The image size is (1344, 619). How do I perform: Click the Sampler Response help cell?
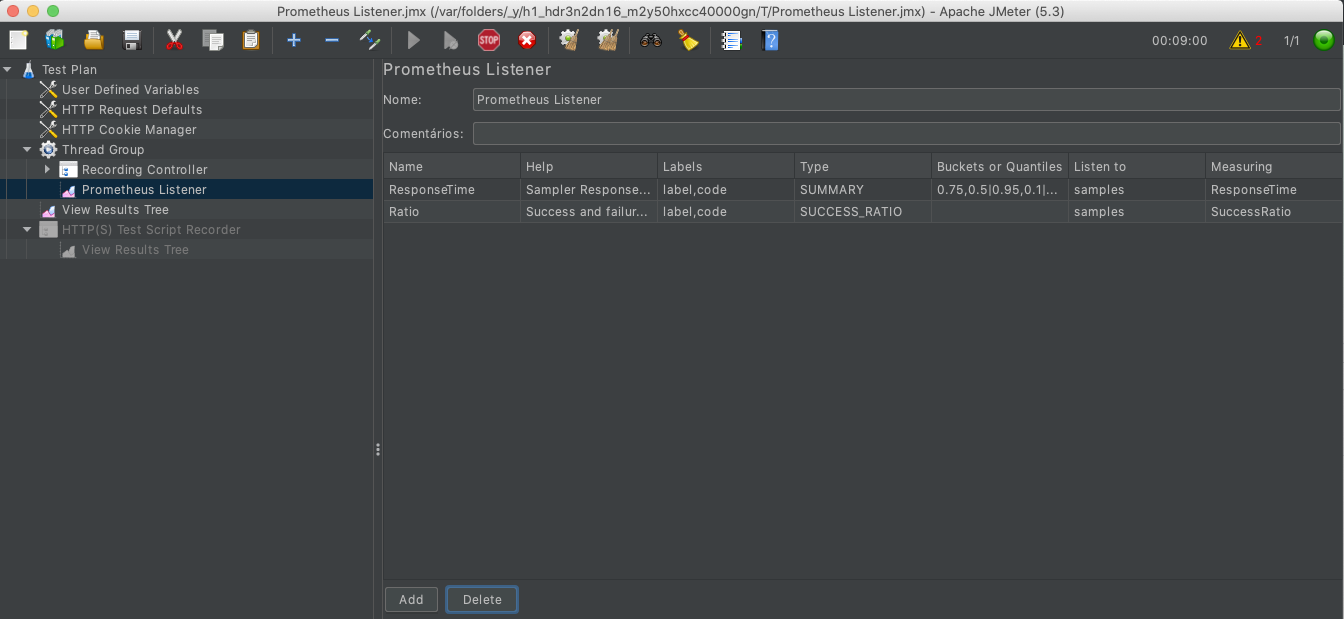tap(589, 190)
